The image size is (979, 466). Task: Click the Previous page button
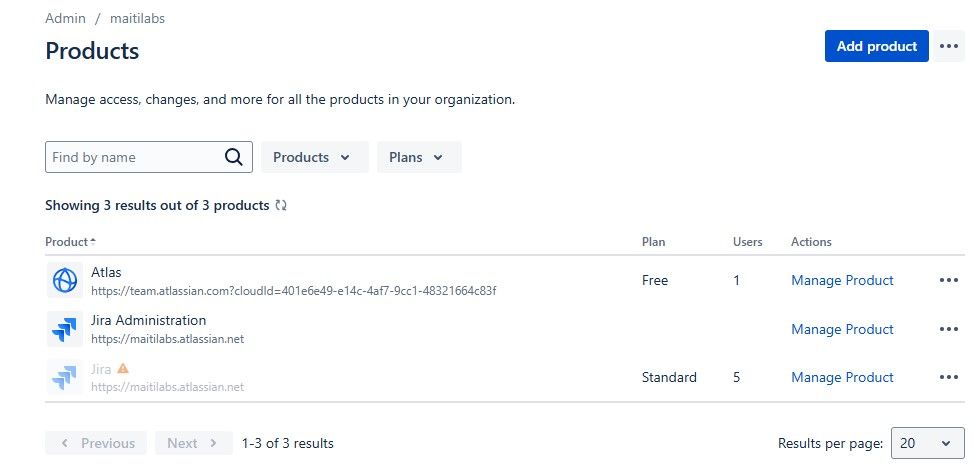pos(96,444)
